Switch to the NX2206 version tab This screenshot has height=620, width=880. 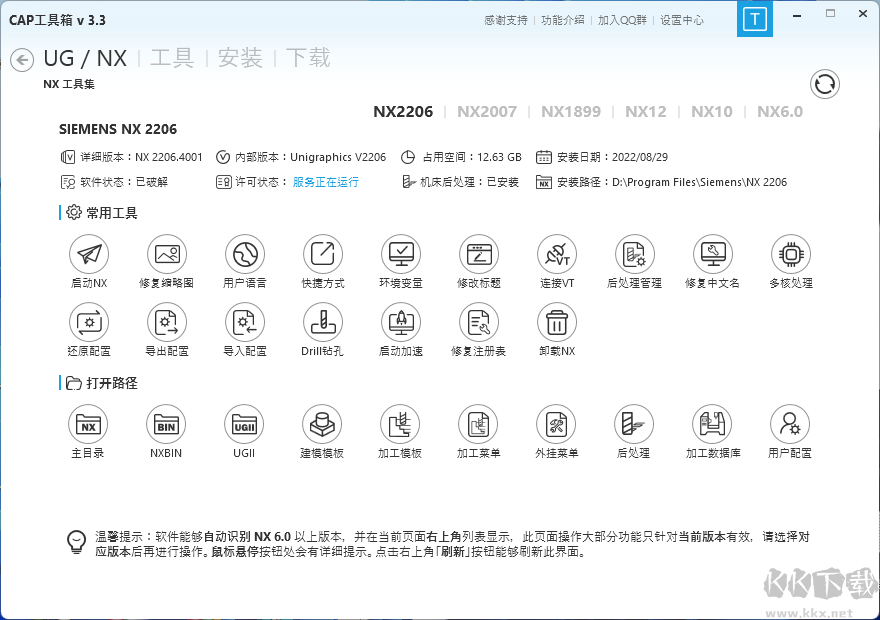pyautogui.click(x=403, y=112)
